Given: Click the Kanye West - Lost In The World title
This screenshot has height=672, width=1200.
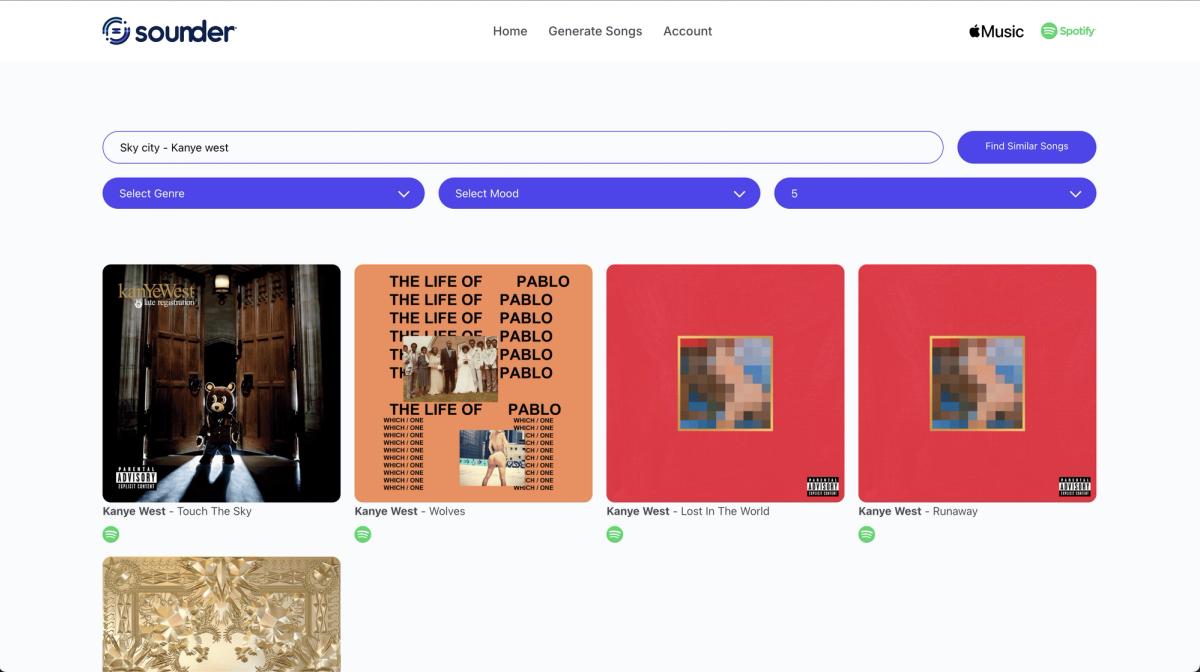Looking at the screenshot, I should click(688, 511).
